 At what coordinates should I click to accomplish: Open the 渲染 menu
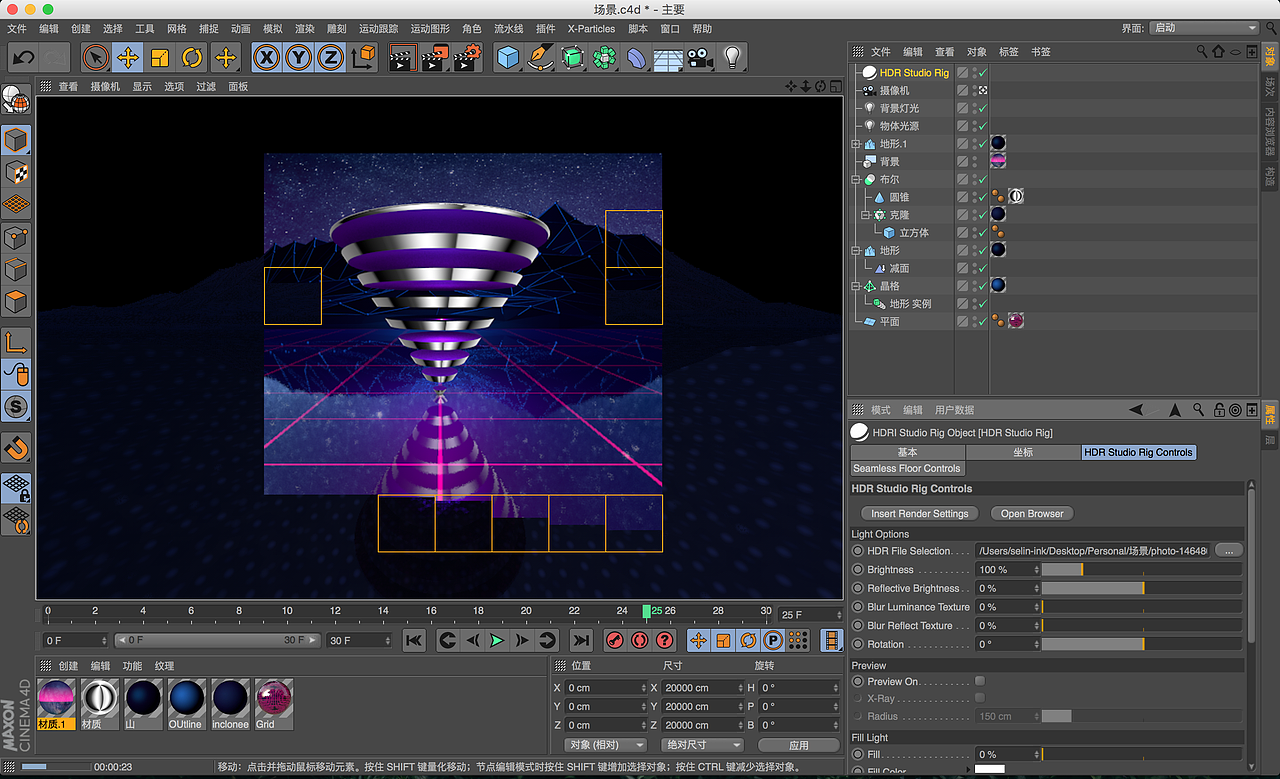click(305, 29)
